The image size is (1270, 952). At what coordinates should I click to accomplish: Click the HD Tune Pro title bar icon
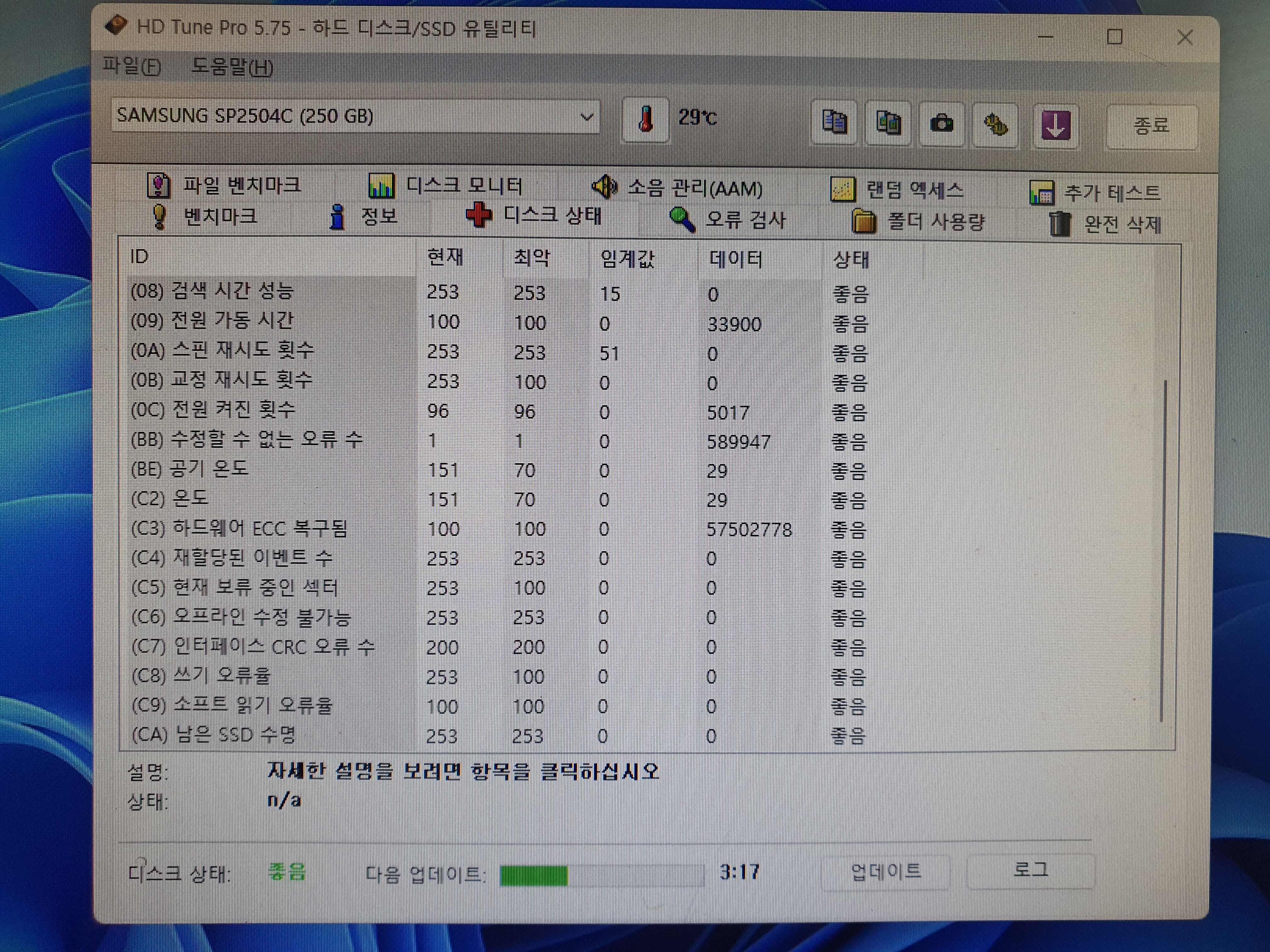117,26
